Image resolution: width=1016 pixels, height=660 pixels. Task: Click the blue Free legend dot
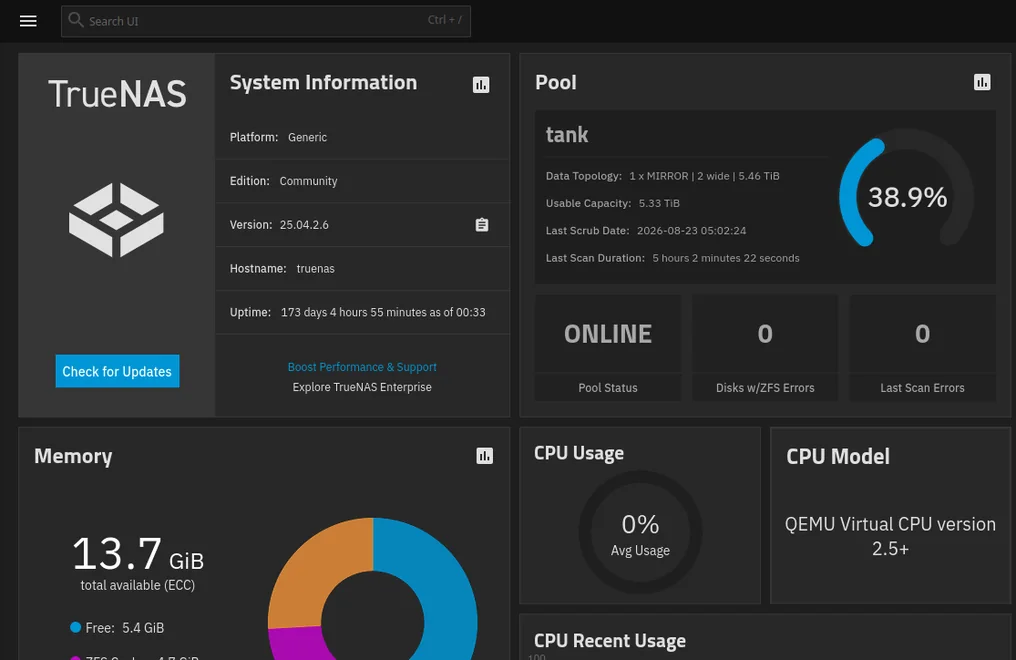[x=75, y=627]
